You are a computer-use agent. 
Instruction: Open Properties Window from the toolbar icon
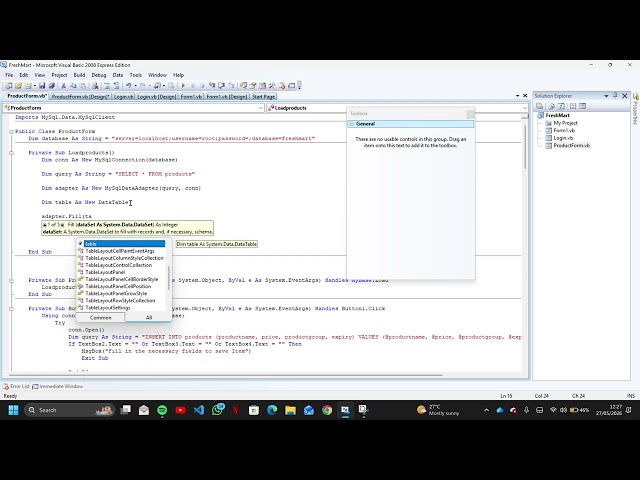253,86
